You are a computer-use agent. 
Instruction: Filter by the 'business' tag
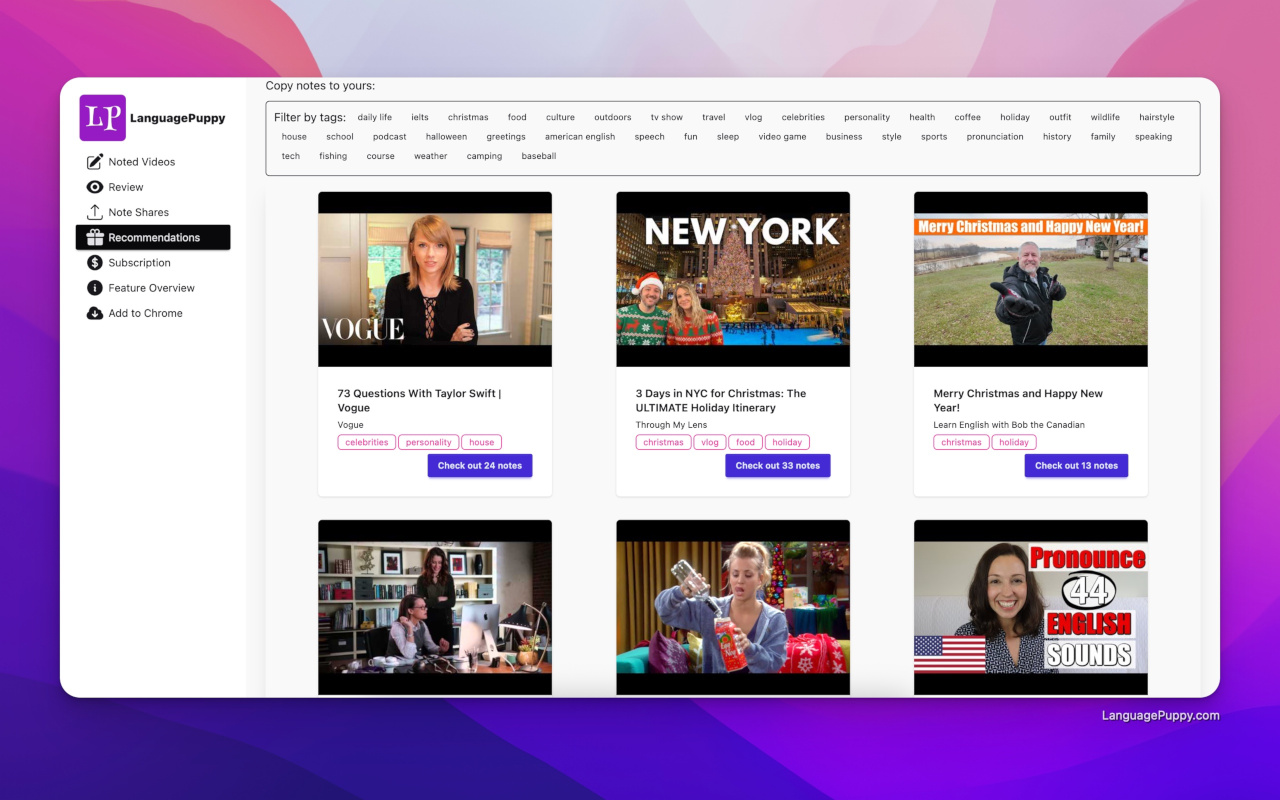pos(844,137)
